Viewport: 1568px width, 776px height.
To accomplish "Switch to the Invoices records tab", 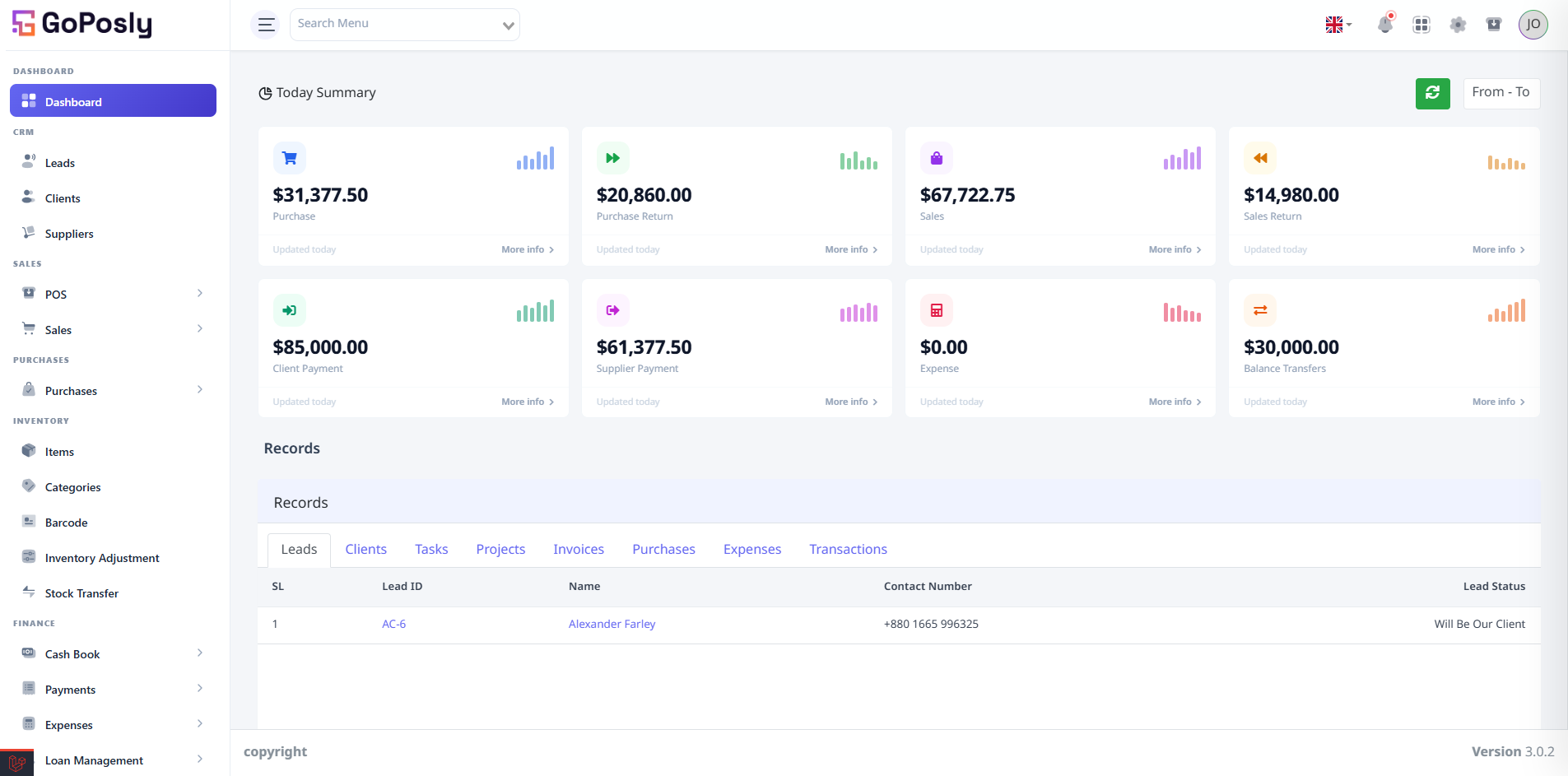I will click(x=579, y=550).
